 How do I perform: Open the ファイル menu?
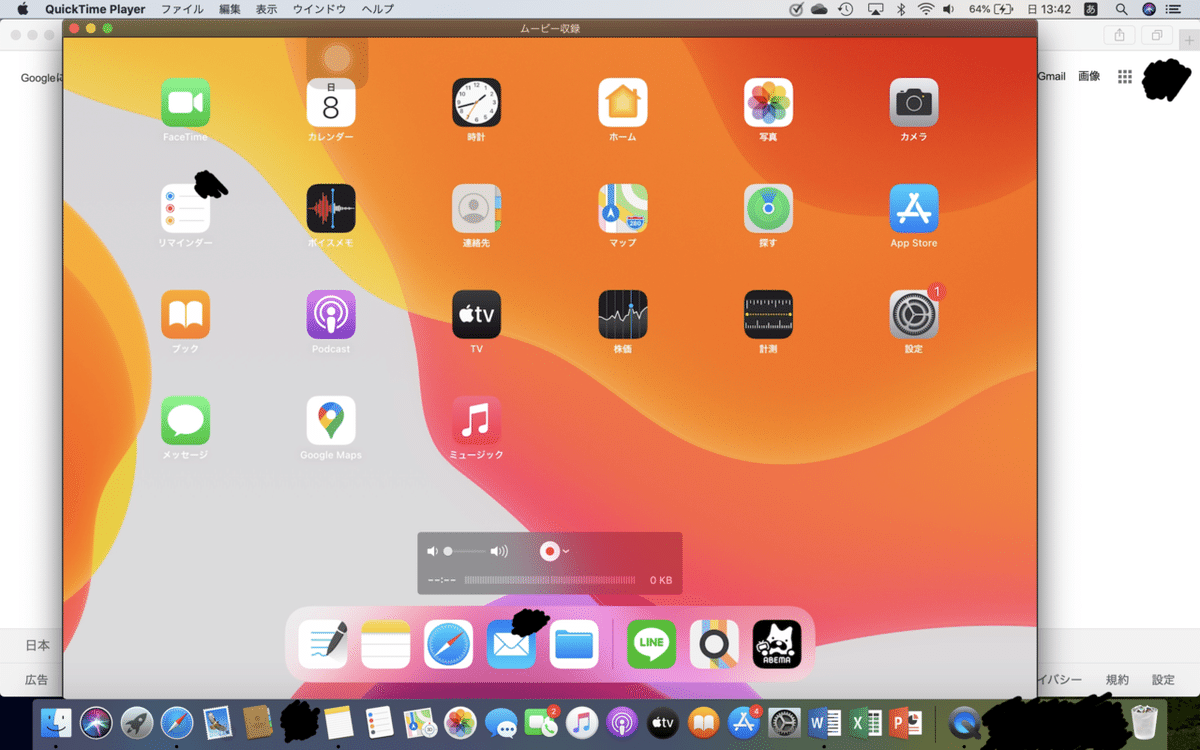tap(182, 9)
